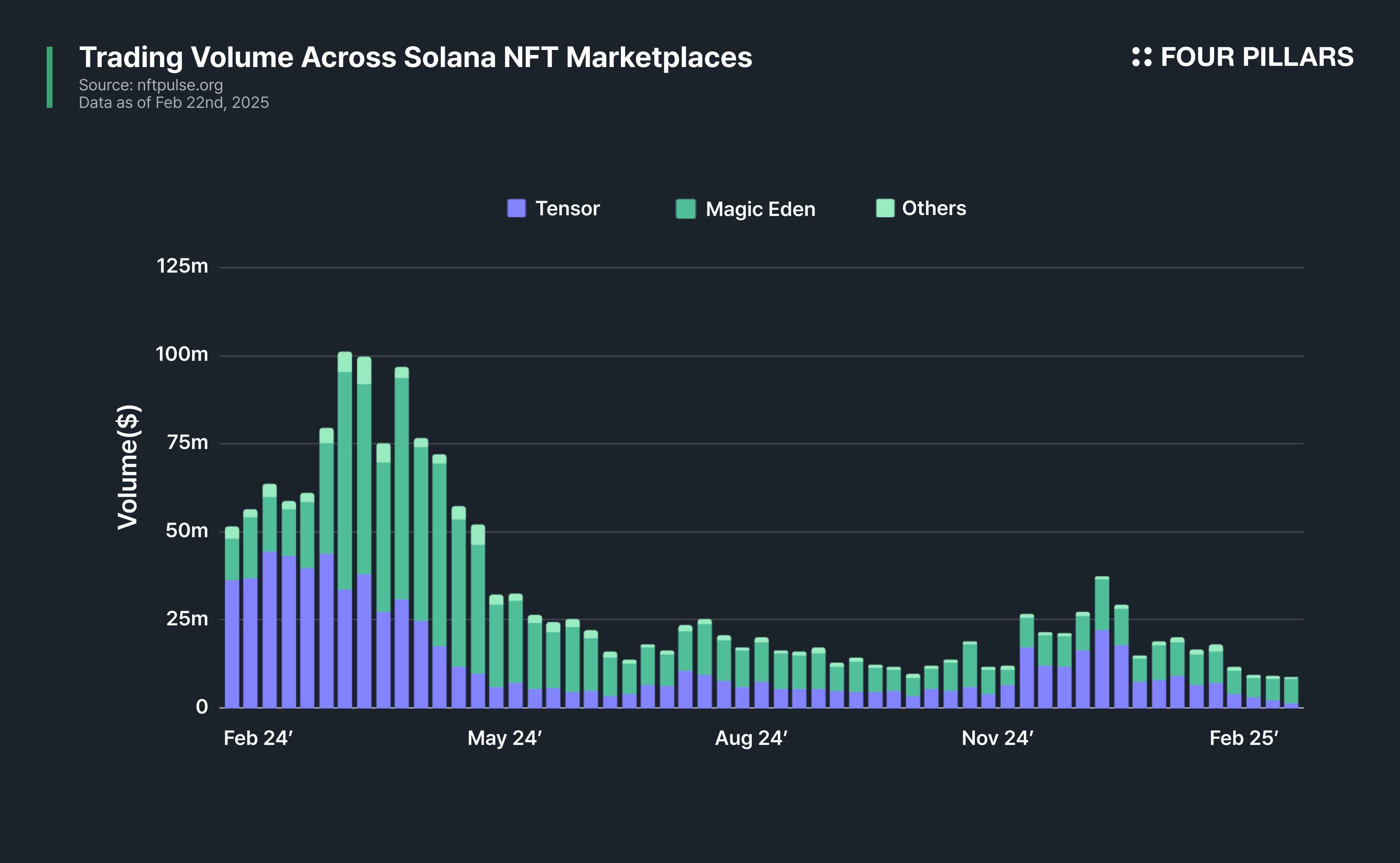Click the 0 y-axis label
This screenshot has width=1400, height=863.
point(202,707)
